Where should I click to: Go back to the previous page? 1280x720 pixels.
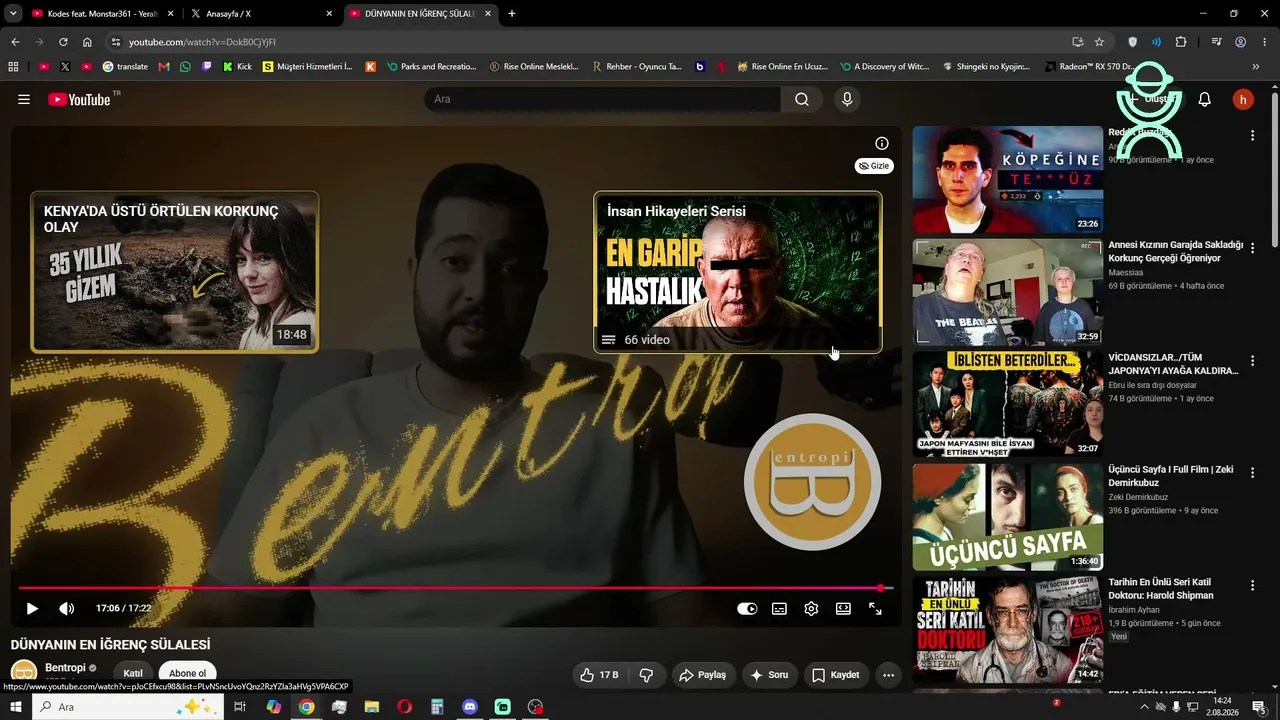[x=15, y=42]
